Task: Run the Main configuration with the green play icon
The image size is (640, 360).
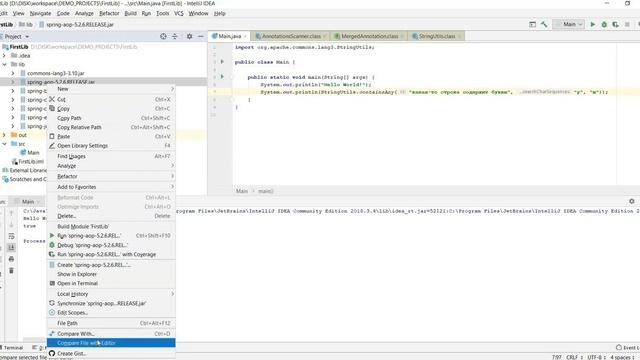Action: [x=593, y=24]
